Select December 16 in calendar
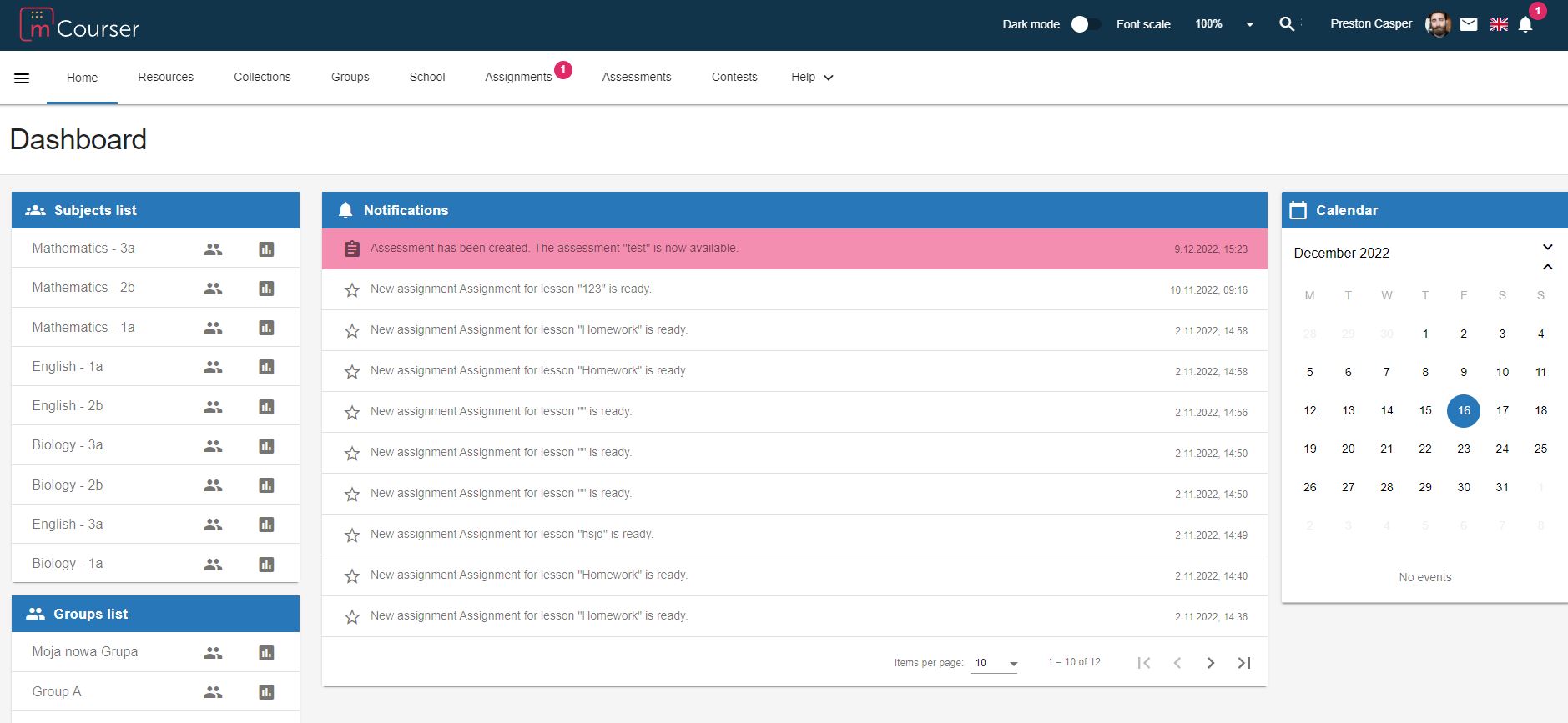 (x=1464, y=410)
